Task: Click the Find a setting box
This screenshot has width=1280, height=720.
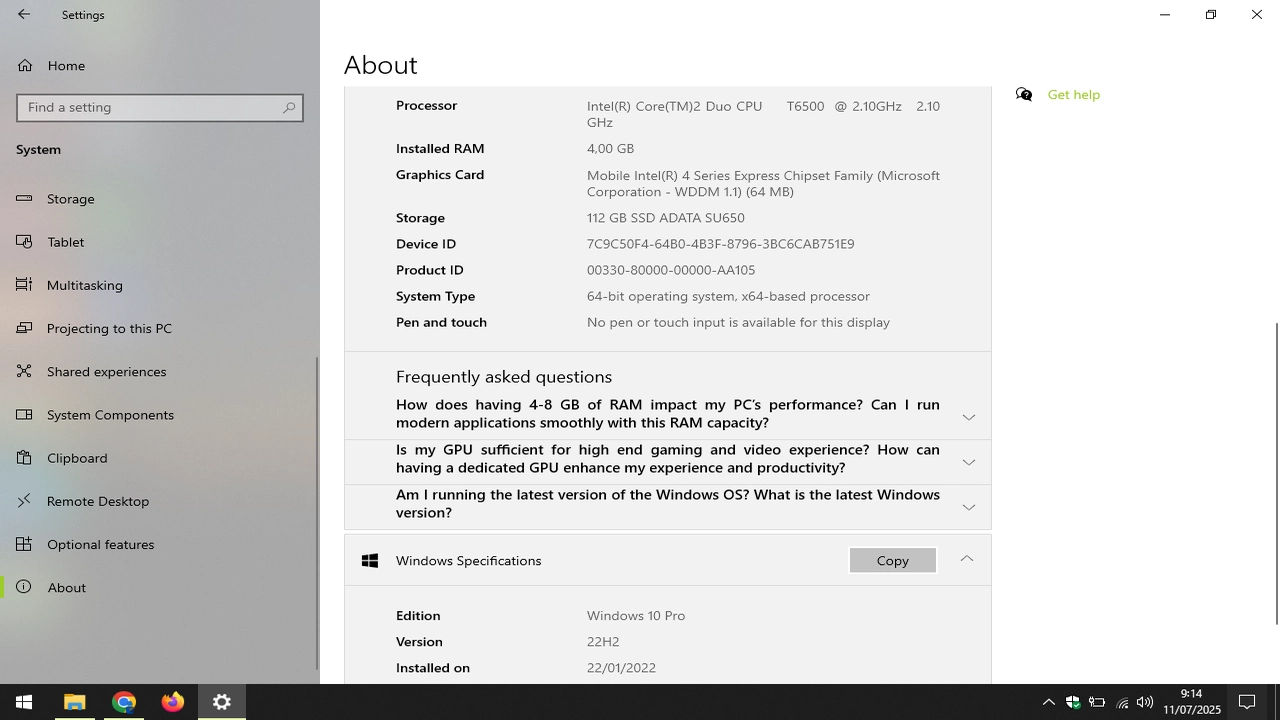Action: (160, 107)
